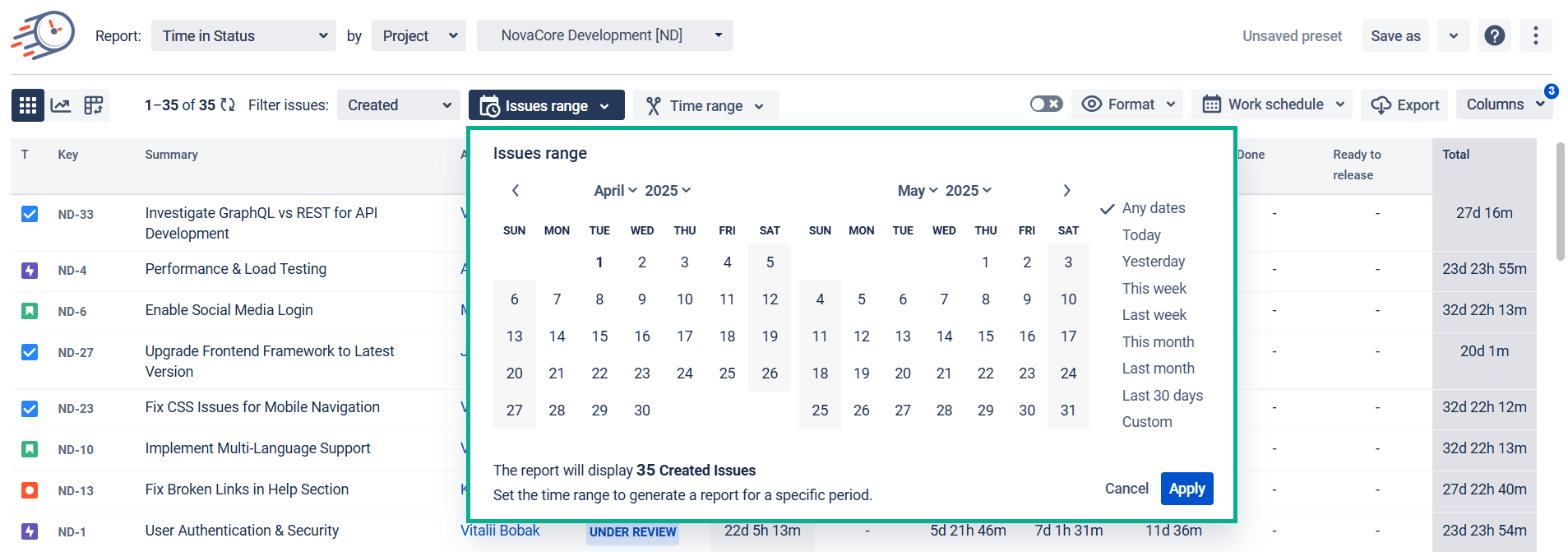Screen dimensions: 1568x552
Task: Toggle the switch beside Format
Action: click(x=1046, y=104)
